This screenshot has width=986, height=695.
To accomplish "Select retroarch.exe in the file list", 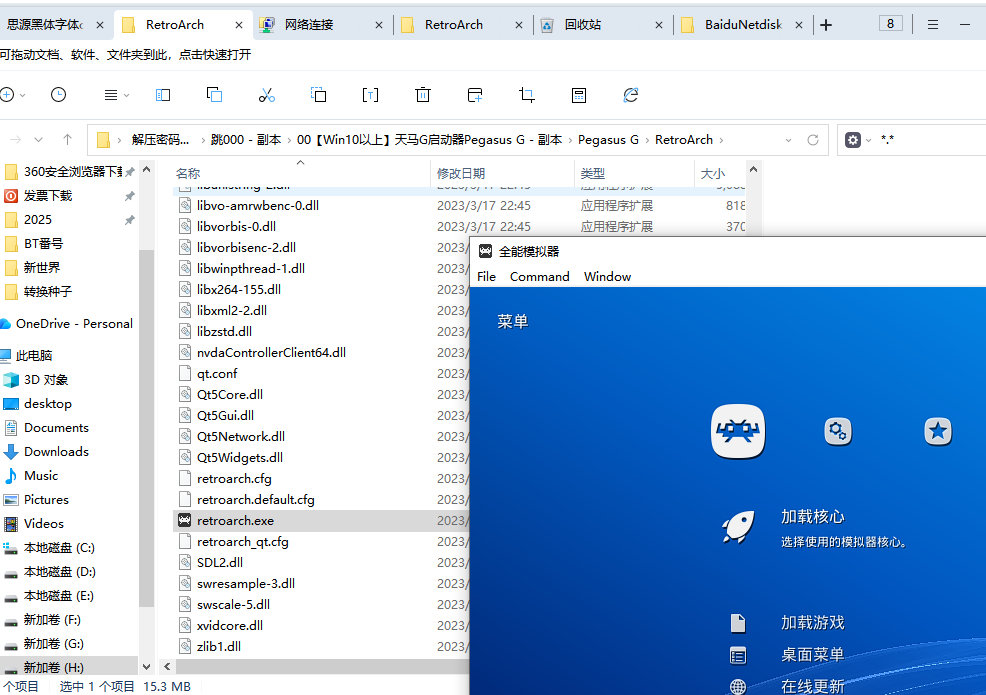I will pos(235,520).
